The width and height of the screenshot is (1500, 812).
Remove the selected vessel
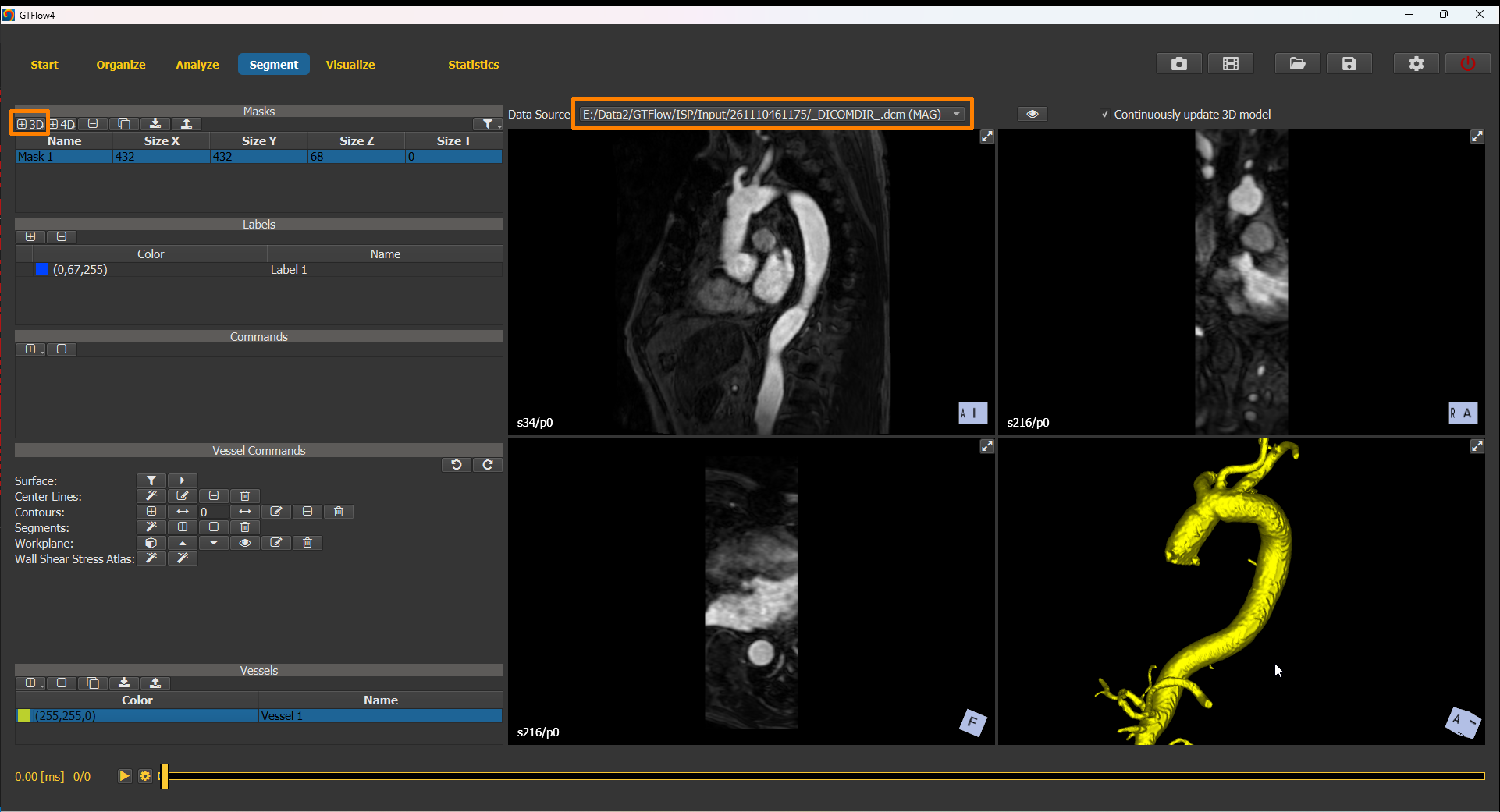pos(62,683)
